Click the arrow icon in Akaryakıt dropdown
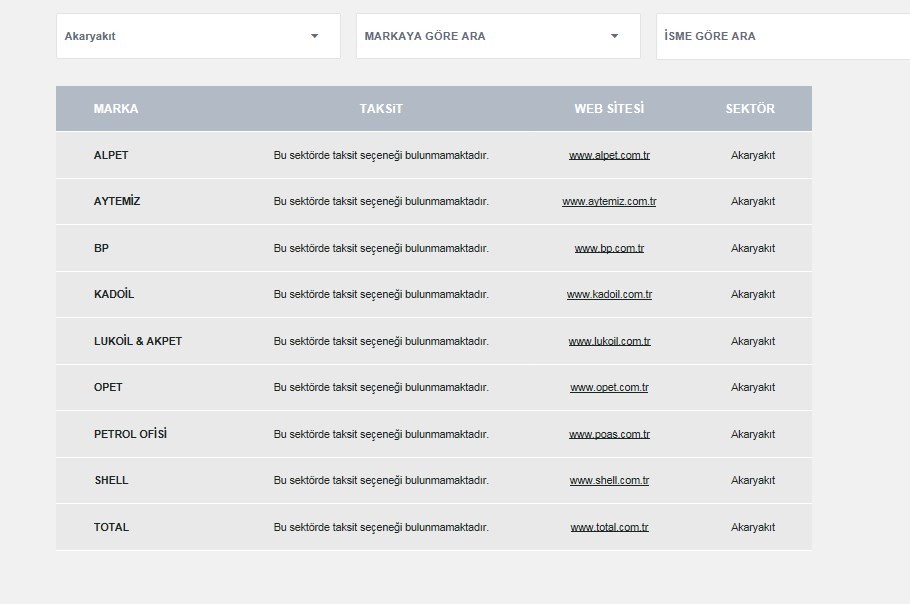Viewport: 910px width, 604px height. point(314,36)
